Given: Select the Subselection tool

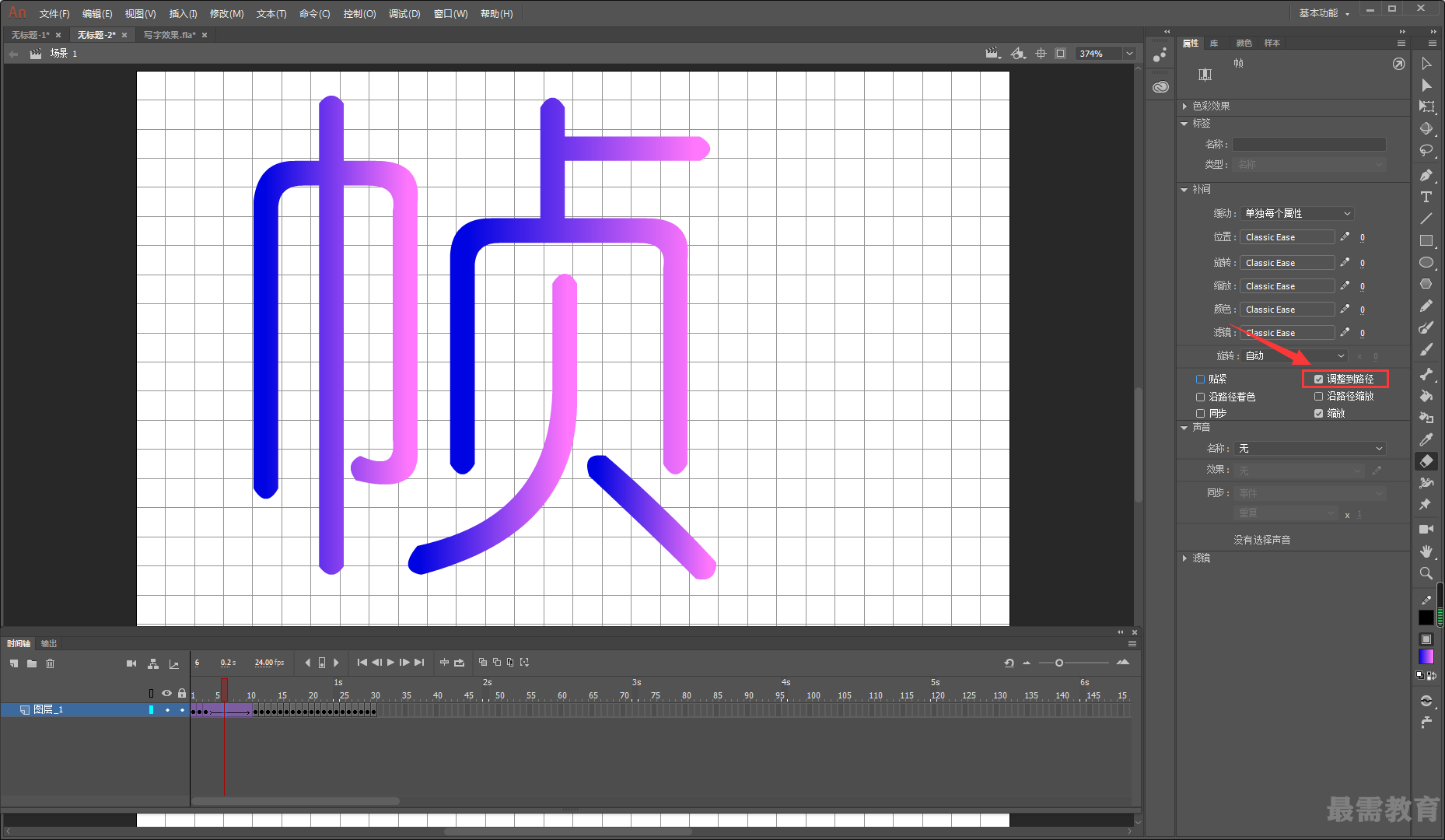Looking at the screenshot, I should pos(1426,86).
